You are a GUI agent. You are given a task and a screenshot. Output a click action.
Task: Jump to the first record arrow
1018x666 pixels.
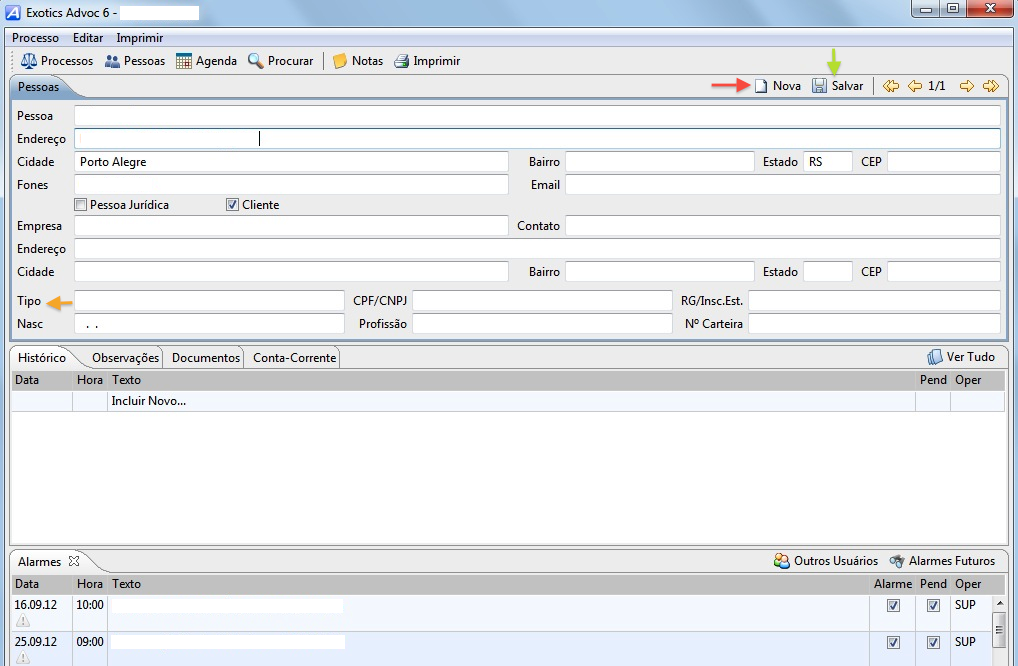pyautogui.click(x=890, y=86)
